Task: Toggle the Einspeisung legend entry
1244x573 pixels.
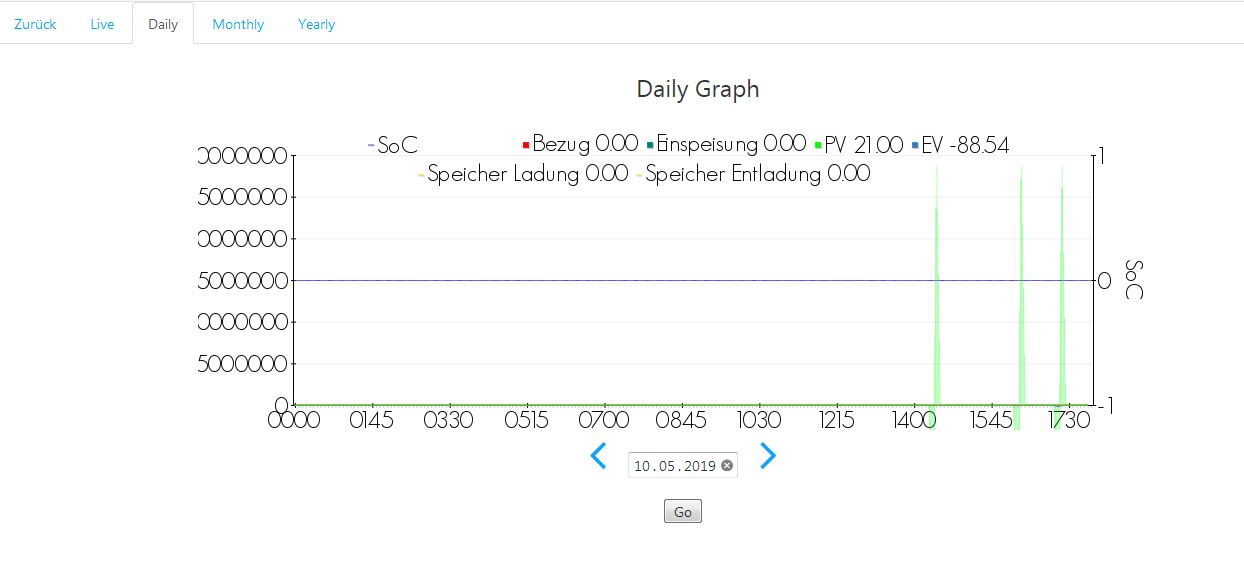Action: [726, 145]
